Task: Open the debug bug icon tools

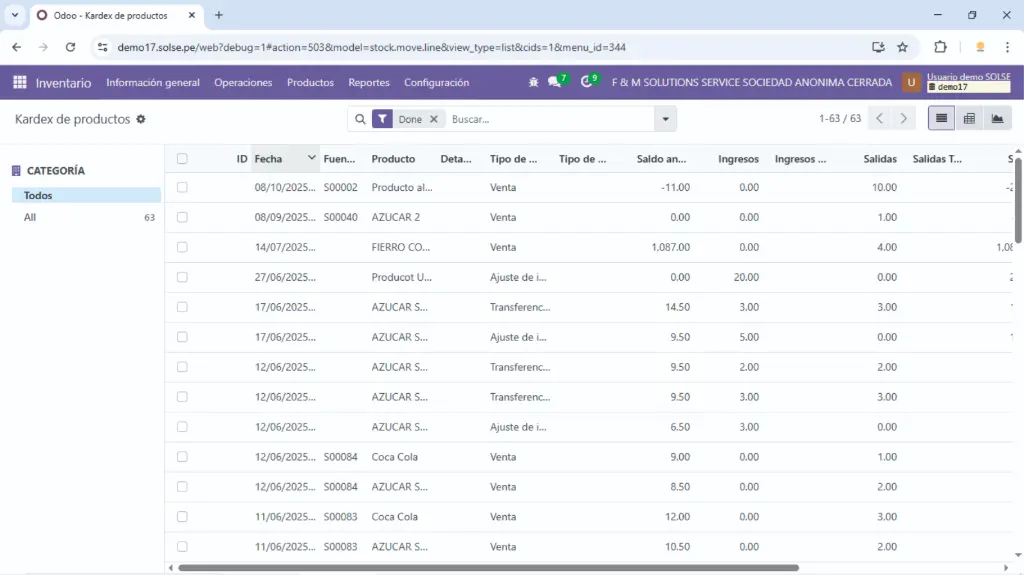Action: [533, 83]
